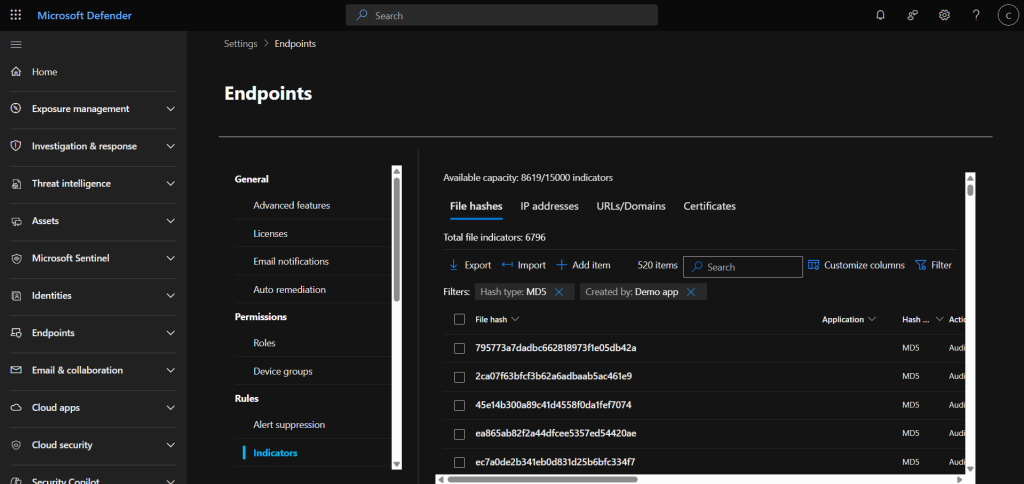Click the Import arrows icon
Viewport: 1024px width, 484px height.
pyautogui.click(x=507, y=265)
